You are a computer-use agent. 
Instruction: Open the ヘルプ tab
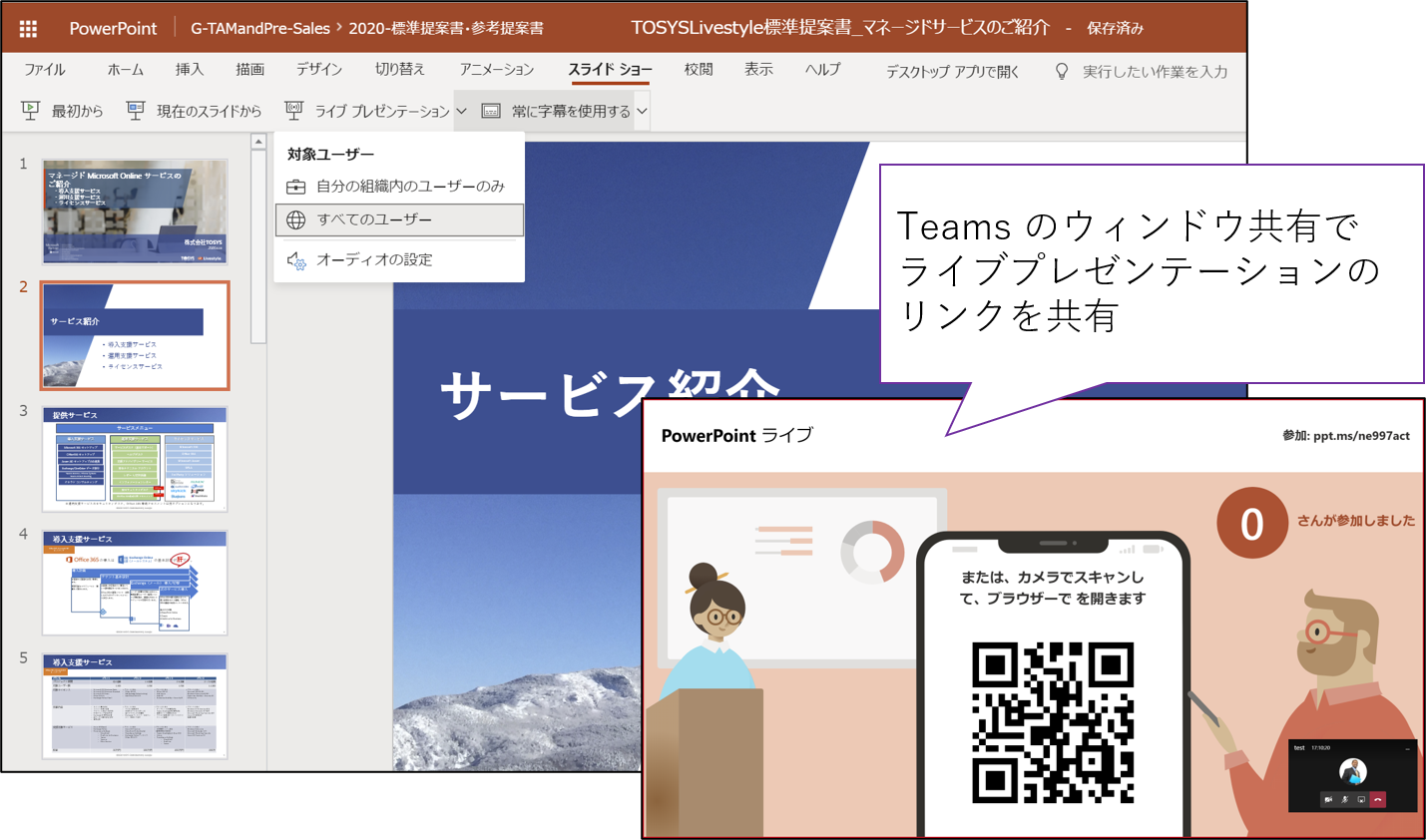tap(823, 70)
